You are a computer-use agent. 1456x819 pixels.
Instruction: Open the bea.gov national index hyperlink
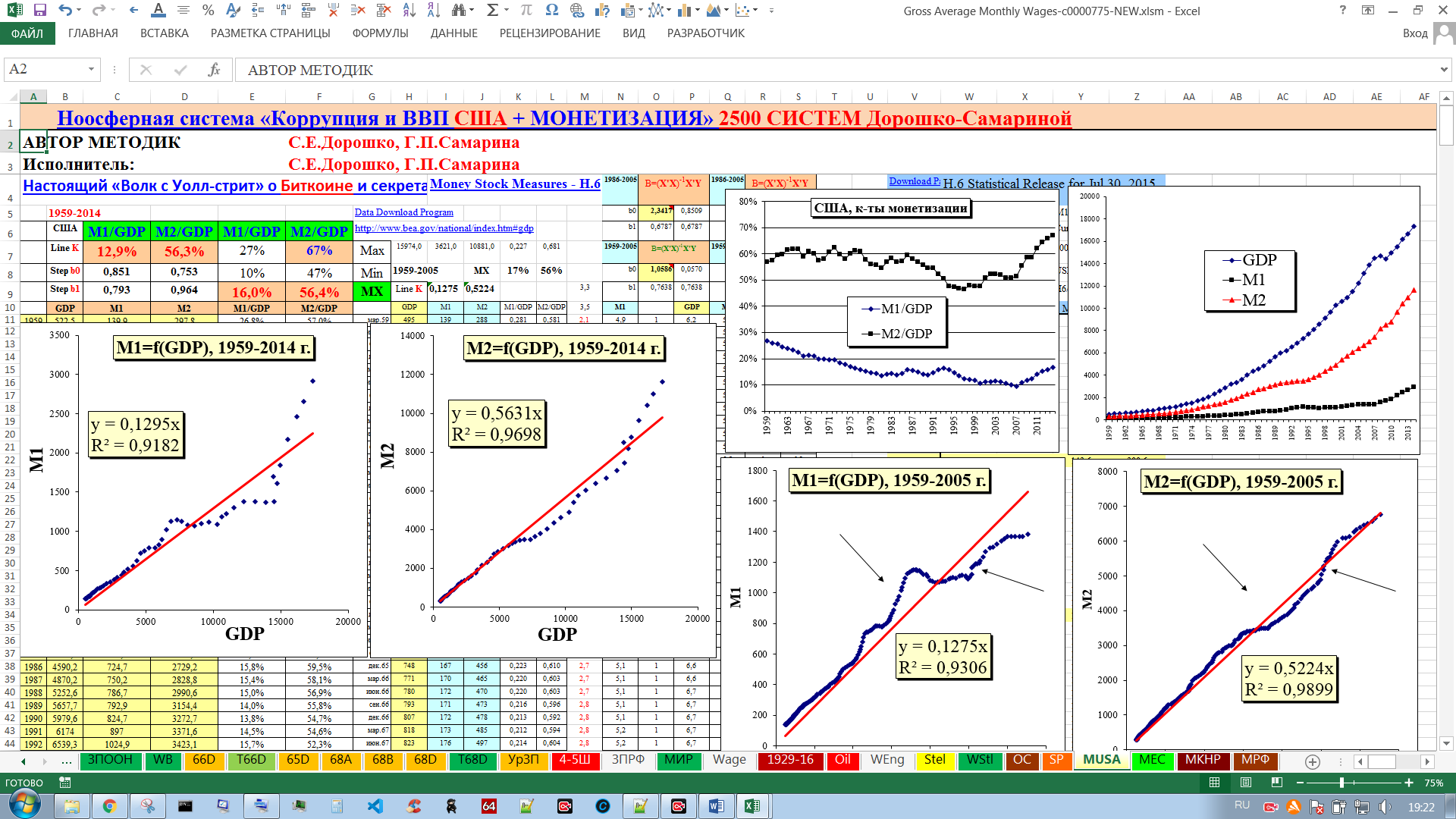444,228
